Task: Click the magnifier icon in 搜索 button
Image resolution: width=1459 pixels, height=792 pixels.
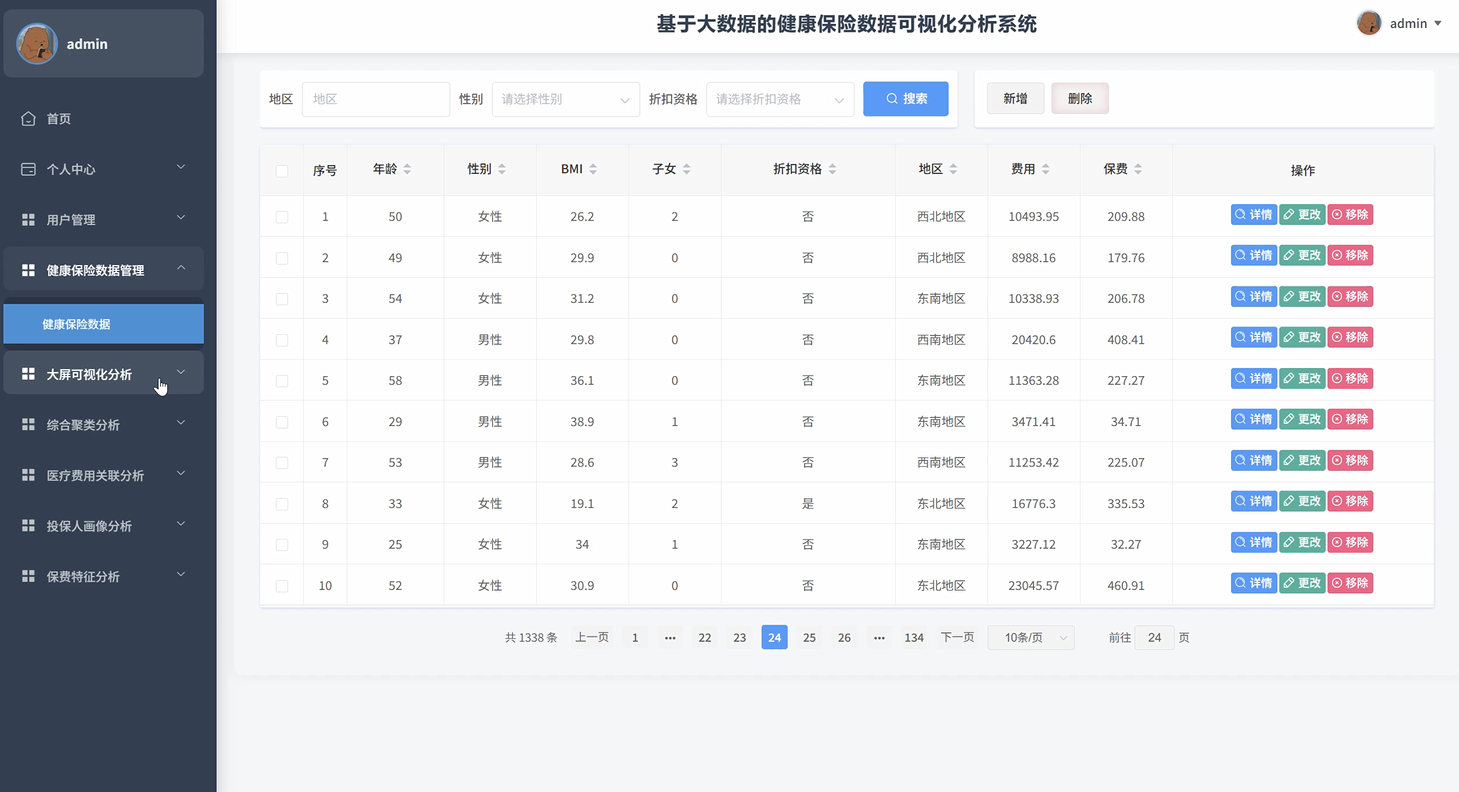Action: [x=892, y=99]
